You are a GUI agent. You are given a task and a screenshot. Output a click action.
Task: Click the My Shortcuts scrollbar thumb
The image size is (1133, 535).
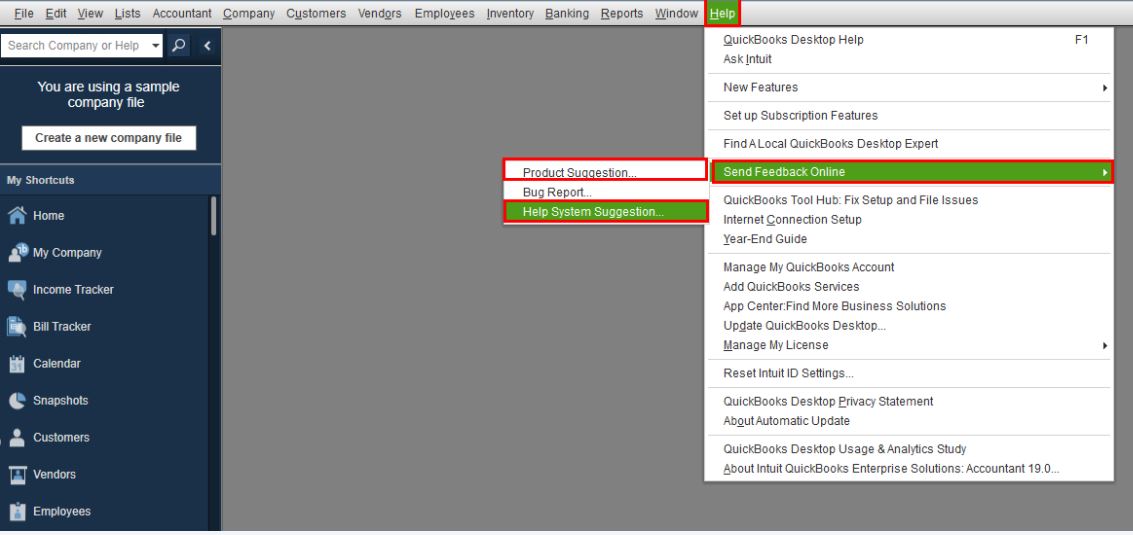pos(213,215)
